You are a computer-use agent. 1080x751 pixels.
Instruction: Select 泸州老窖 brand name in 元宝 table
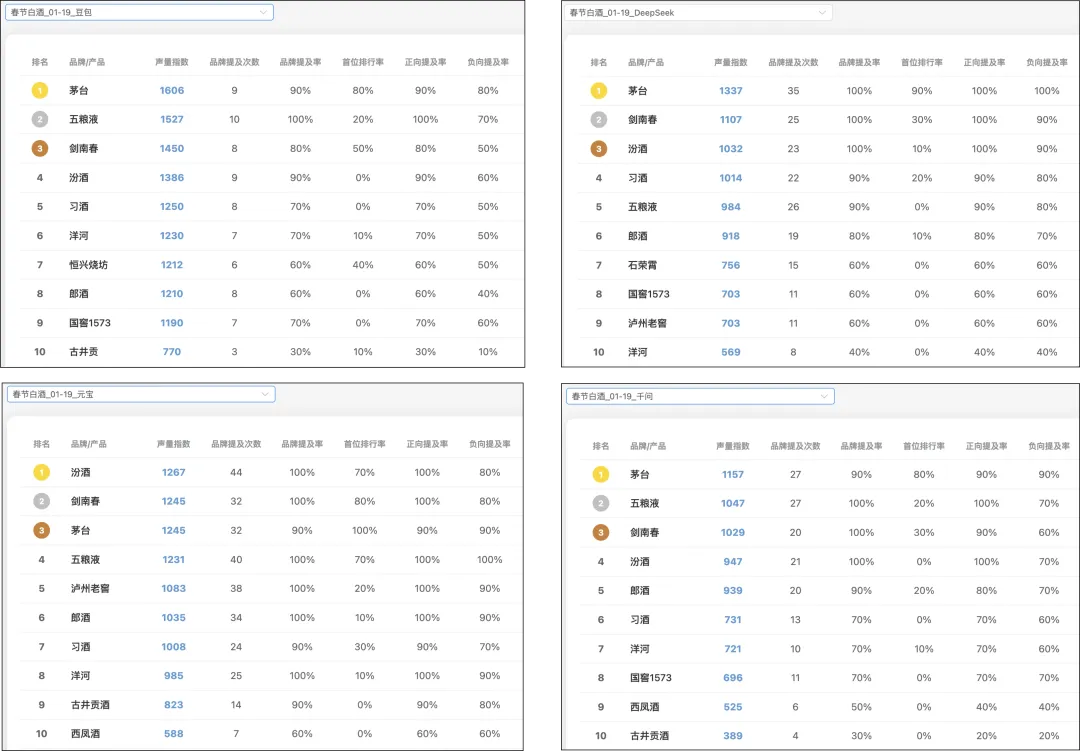[x=90, y=588]
